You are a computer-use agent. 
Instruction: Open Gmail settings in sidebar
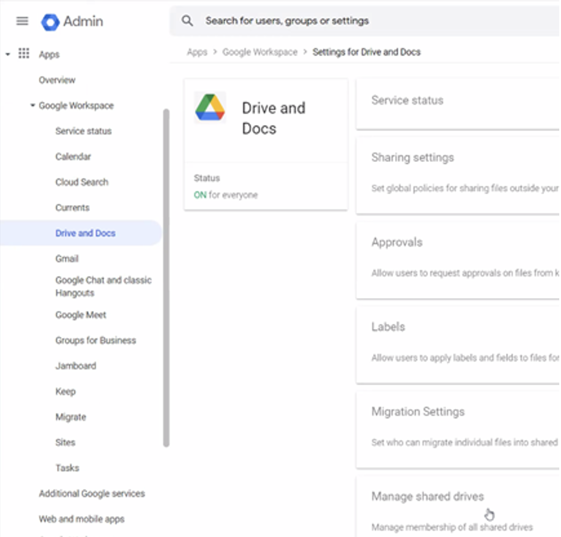tap(67, 258)
